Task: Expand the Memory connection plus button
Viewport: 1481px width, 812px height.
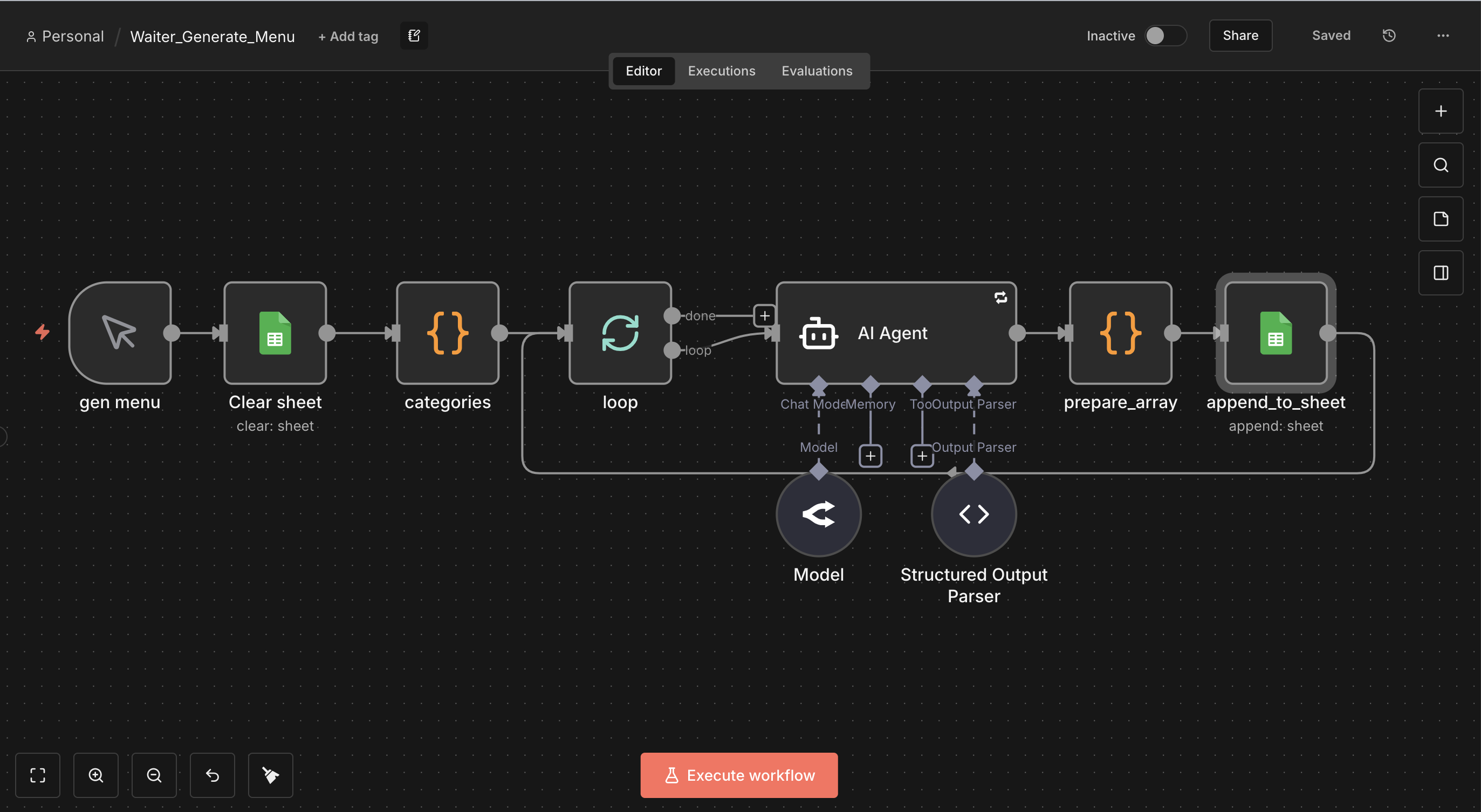Action: click(x=870, y=456)
